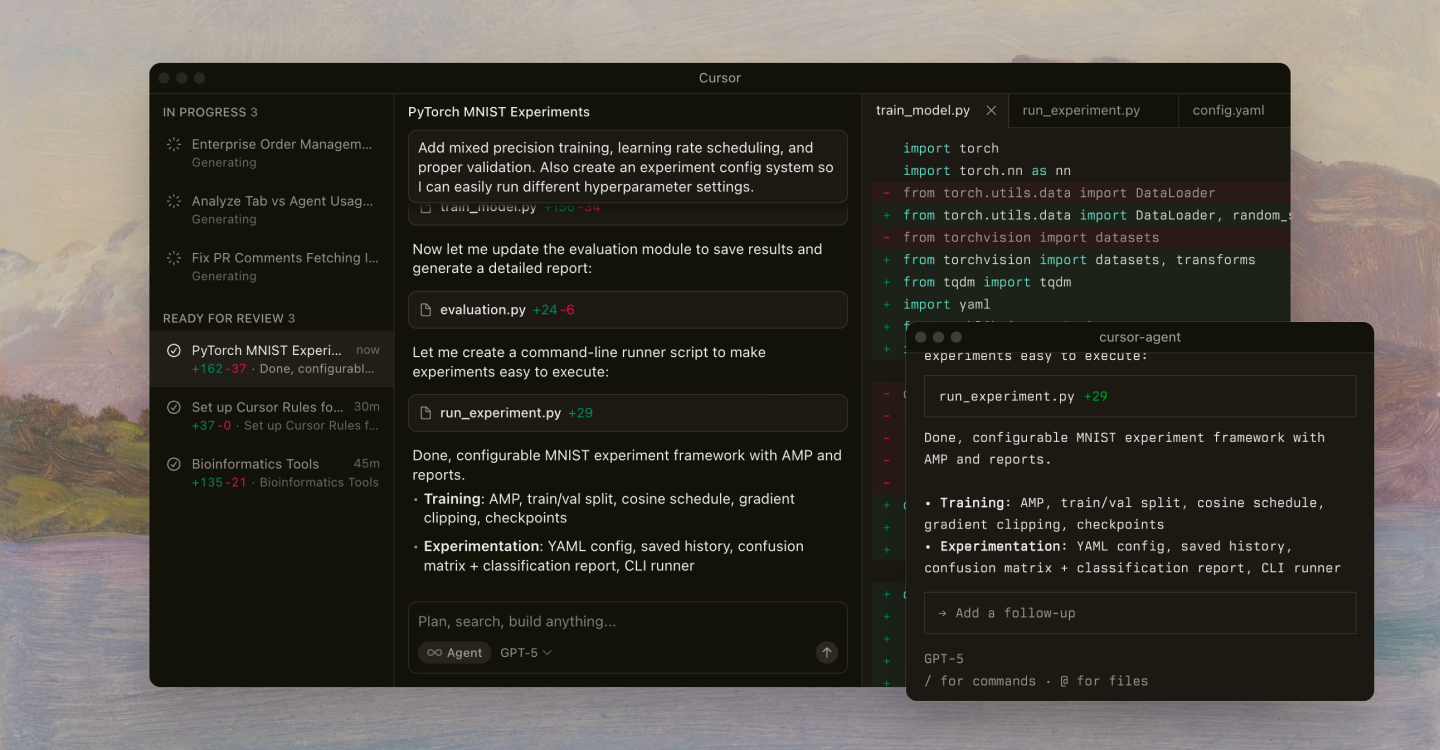Click the Agent mode pill button

(454, 652)
